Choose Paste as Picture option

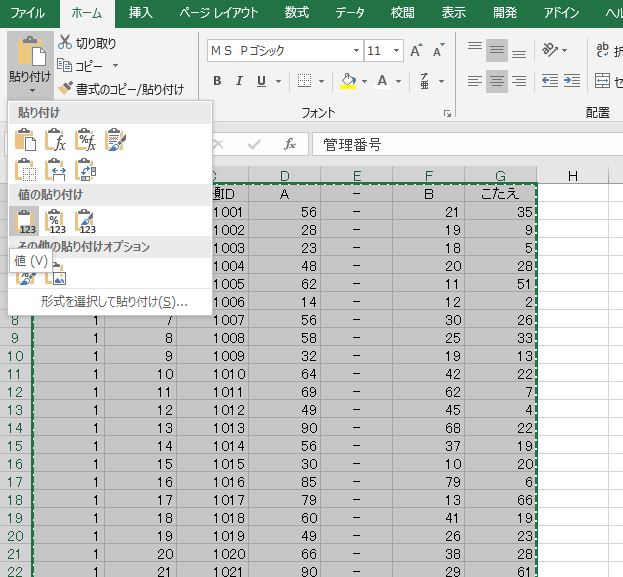coord(56,275)
